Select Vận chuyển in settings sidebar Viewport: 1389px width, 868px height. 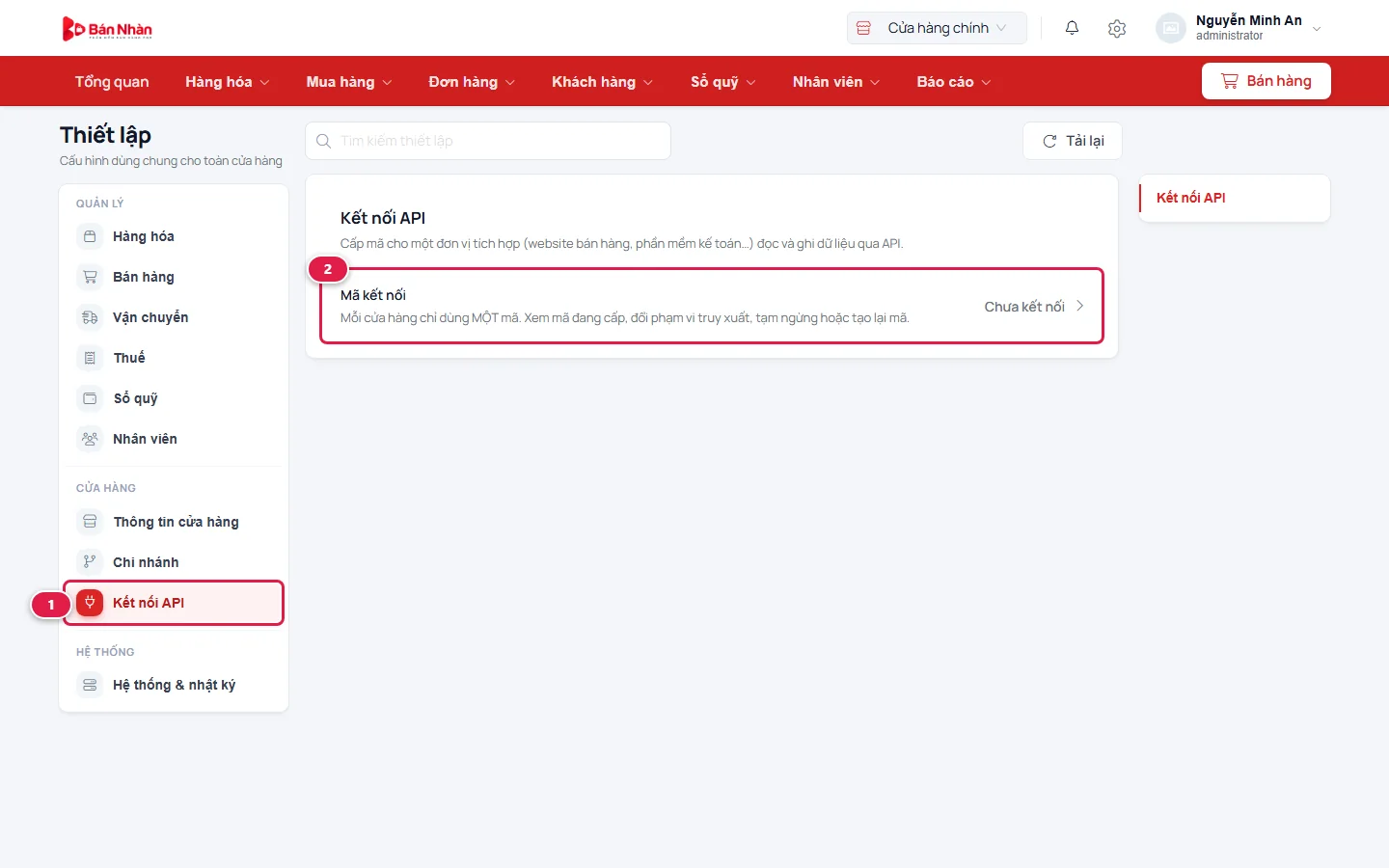pos(174,317)
